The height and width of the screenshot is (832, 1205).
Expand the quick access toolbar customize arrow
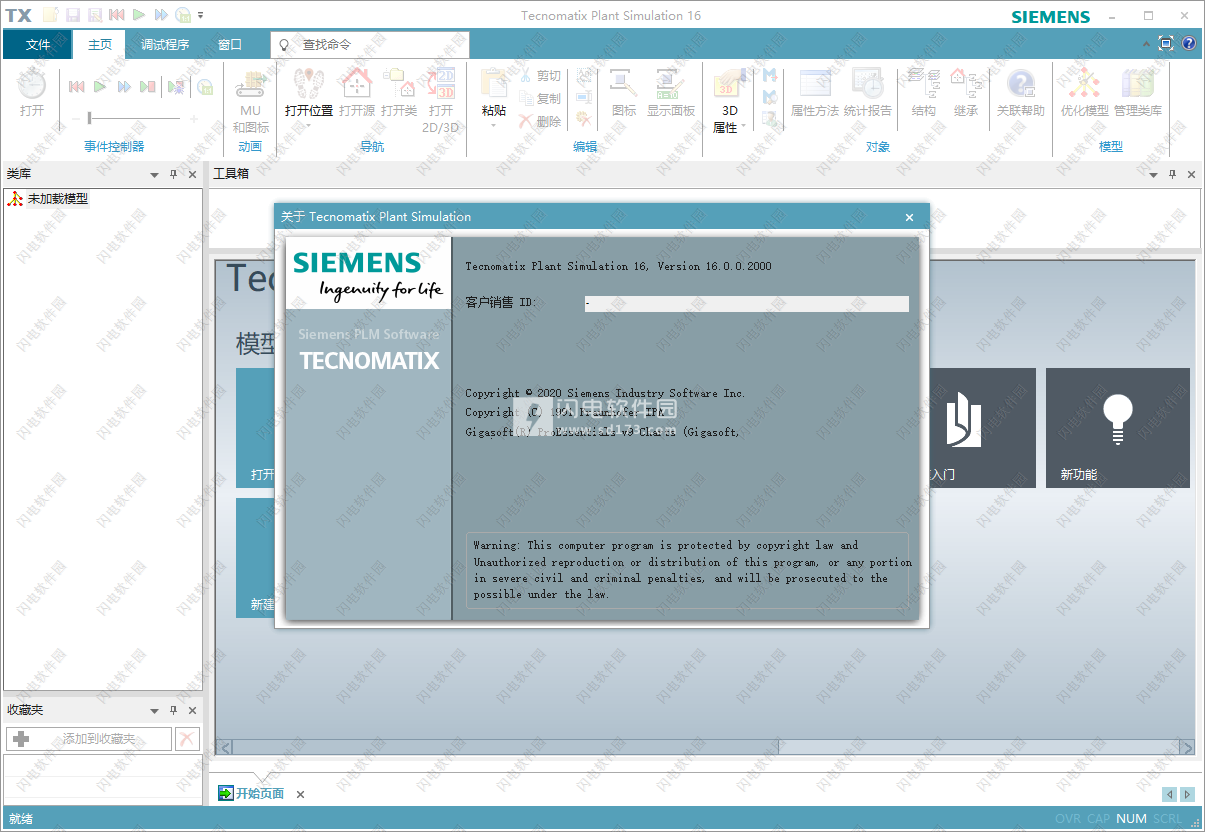pos(201,15)
